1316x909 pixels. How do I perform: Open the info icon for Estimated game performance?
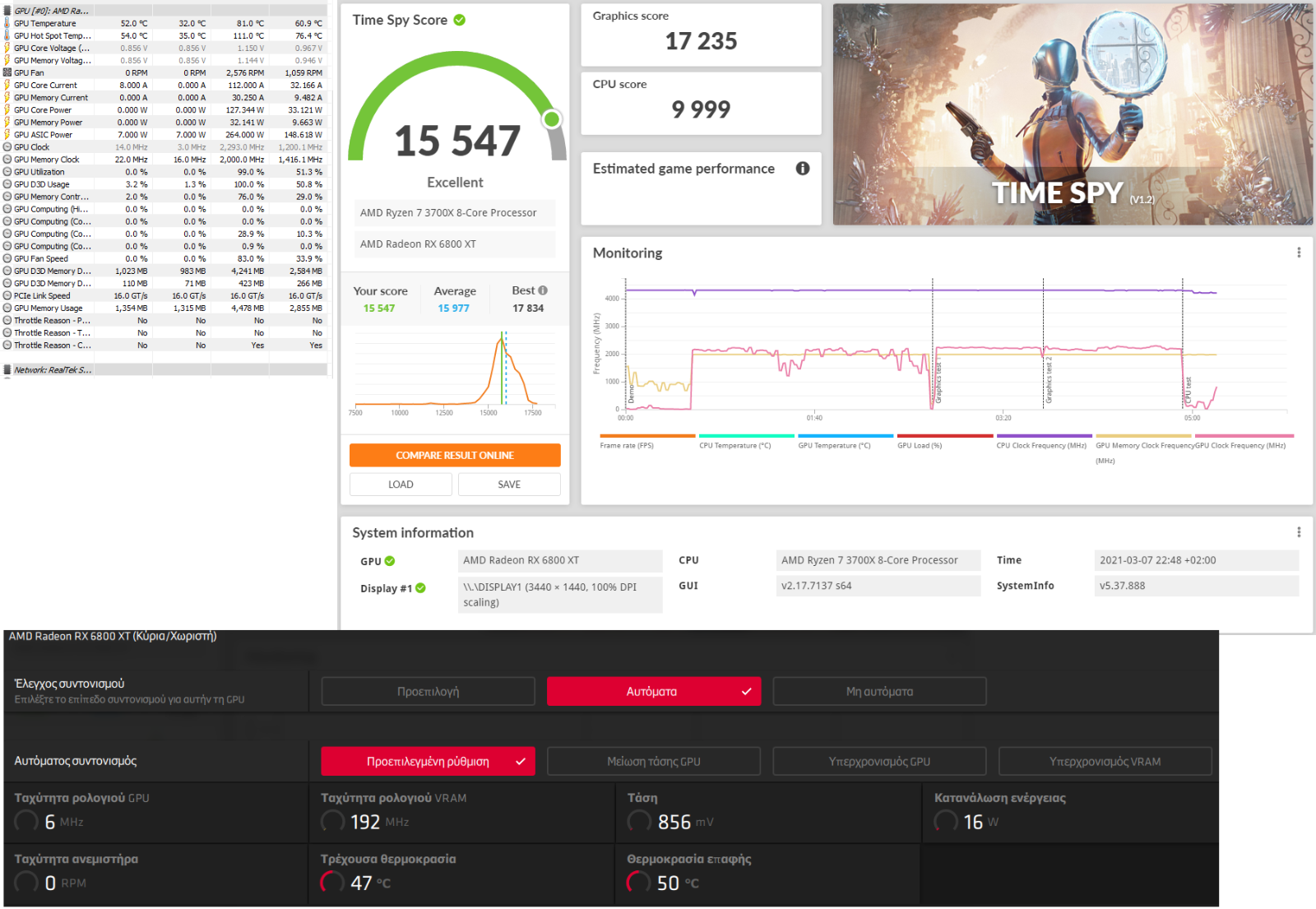click(803, 169)
